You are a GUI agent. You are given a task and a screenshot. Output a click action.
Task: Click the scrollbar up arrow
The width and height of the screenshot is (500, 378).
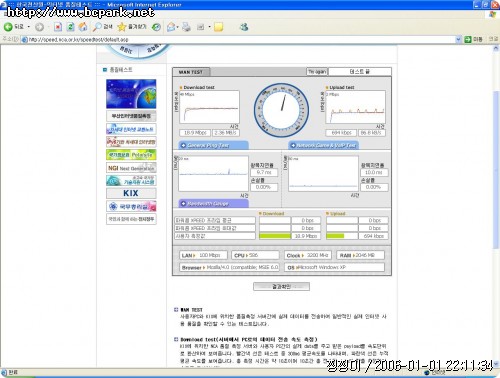(496, 49)
